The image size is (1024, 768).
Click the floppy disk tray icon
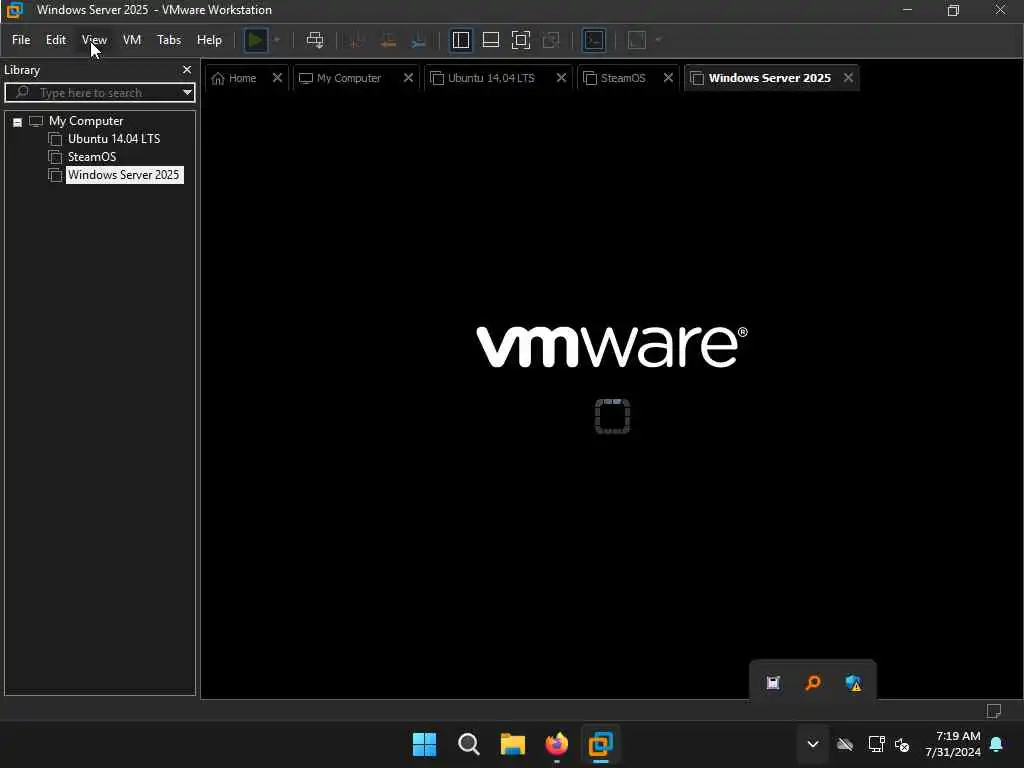click(773, 683)
